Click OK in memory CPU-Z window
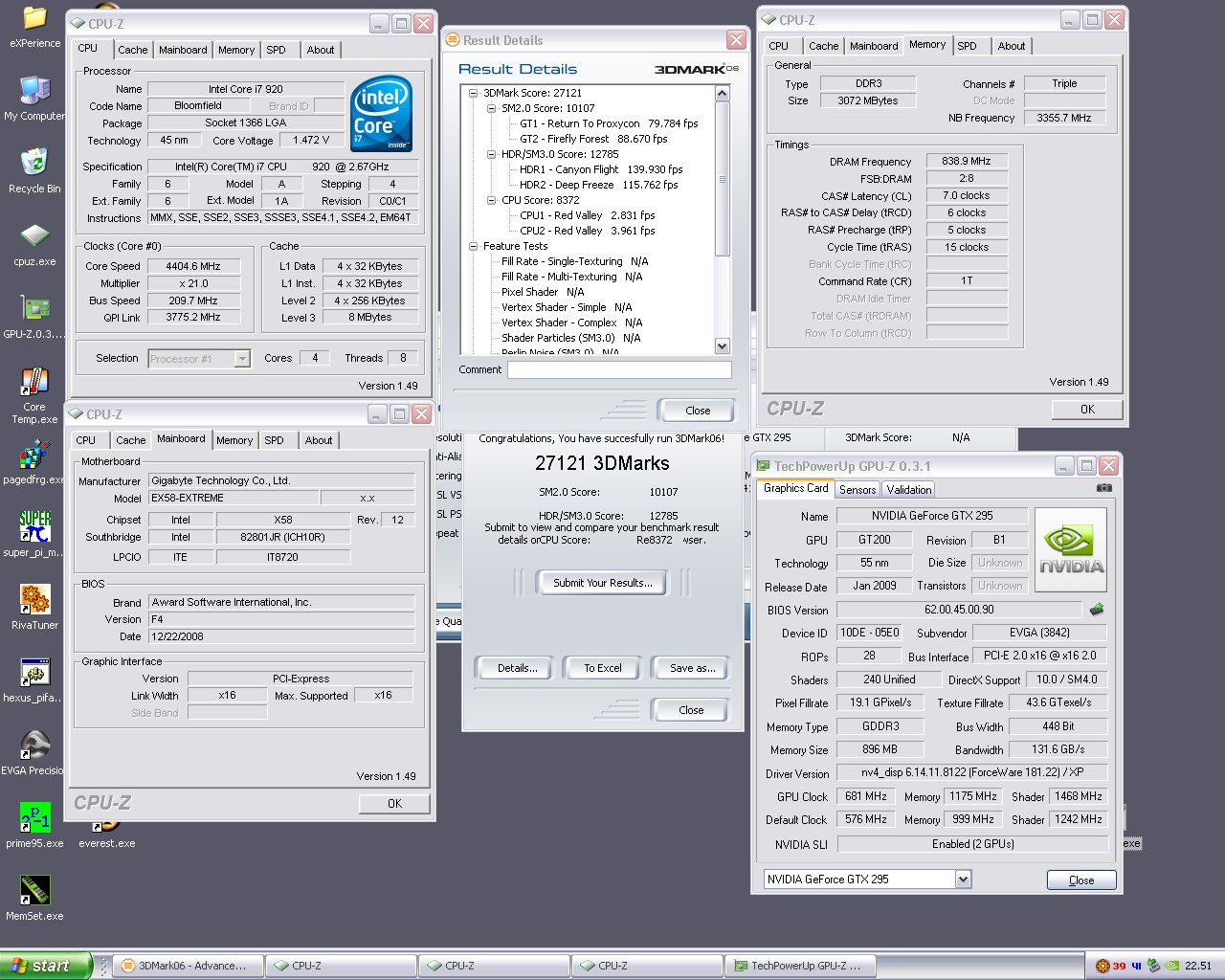This screenshot has width=1225, height=980. pyautogui.click(x=1087, y=410)
